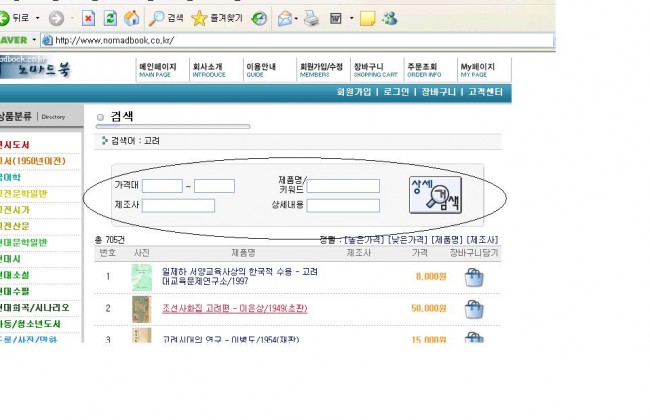Click the thumbnail of the first book
Image resolution: width=650 pixels, height=420 pixels.
tap(141, 277)
